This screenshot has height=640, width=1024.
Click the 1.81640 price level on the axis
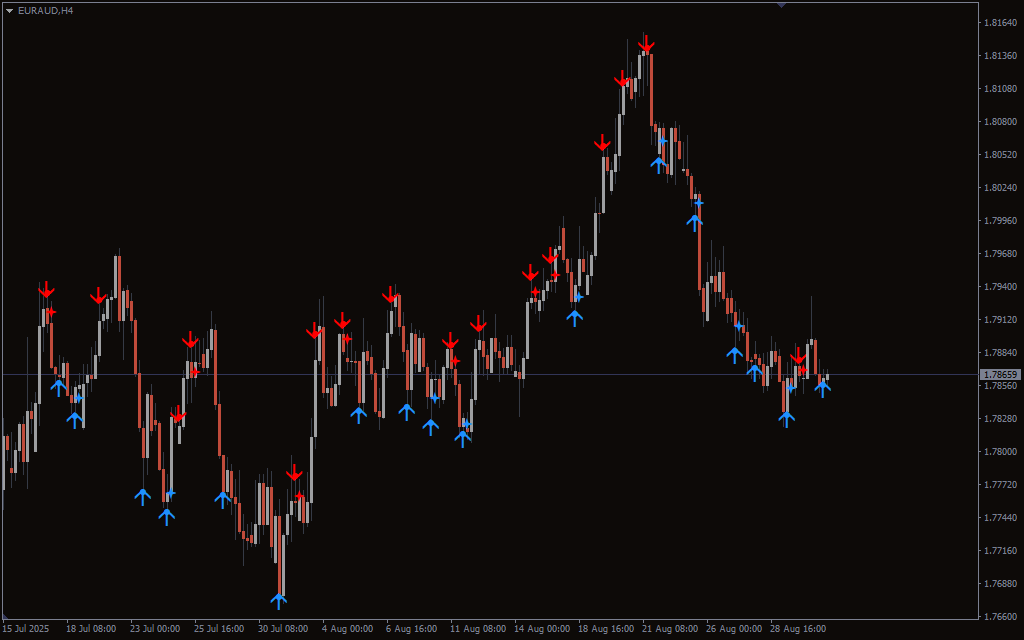(x=1000, y=22)
